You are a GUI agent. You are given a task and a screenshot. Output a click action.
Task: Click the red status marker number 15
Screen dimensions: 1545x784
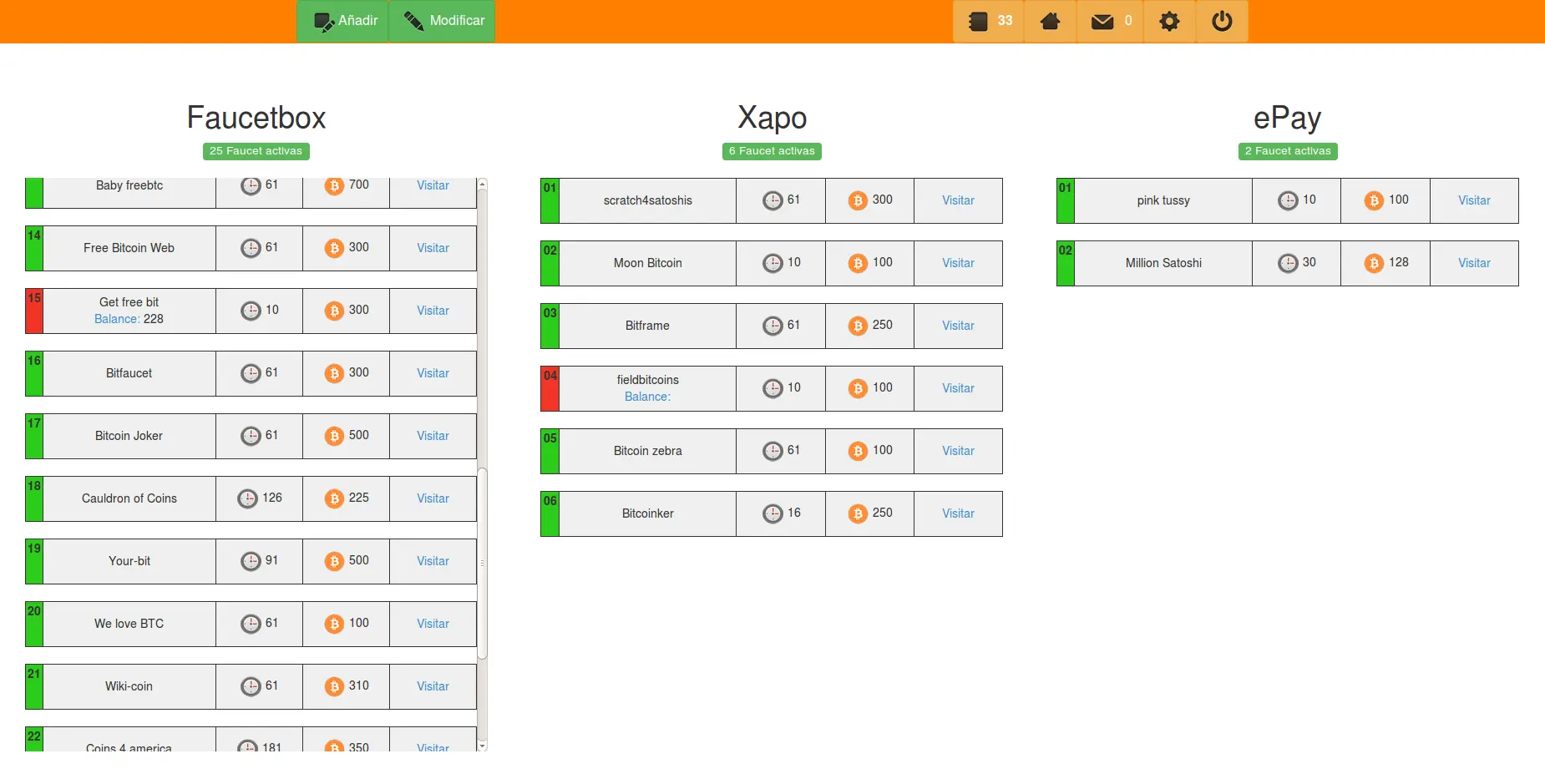(34, 311)
